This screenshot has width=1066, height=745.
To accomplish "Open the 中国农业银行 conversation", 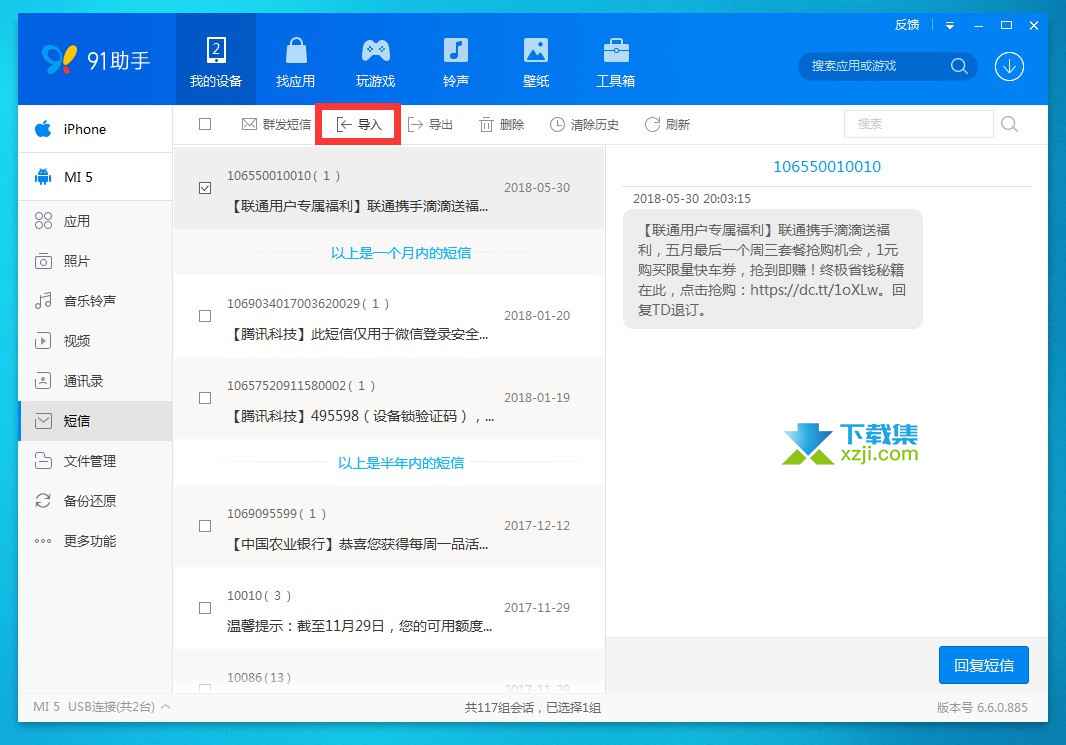I will coord(389,526).
